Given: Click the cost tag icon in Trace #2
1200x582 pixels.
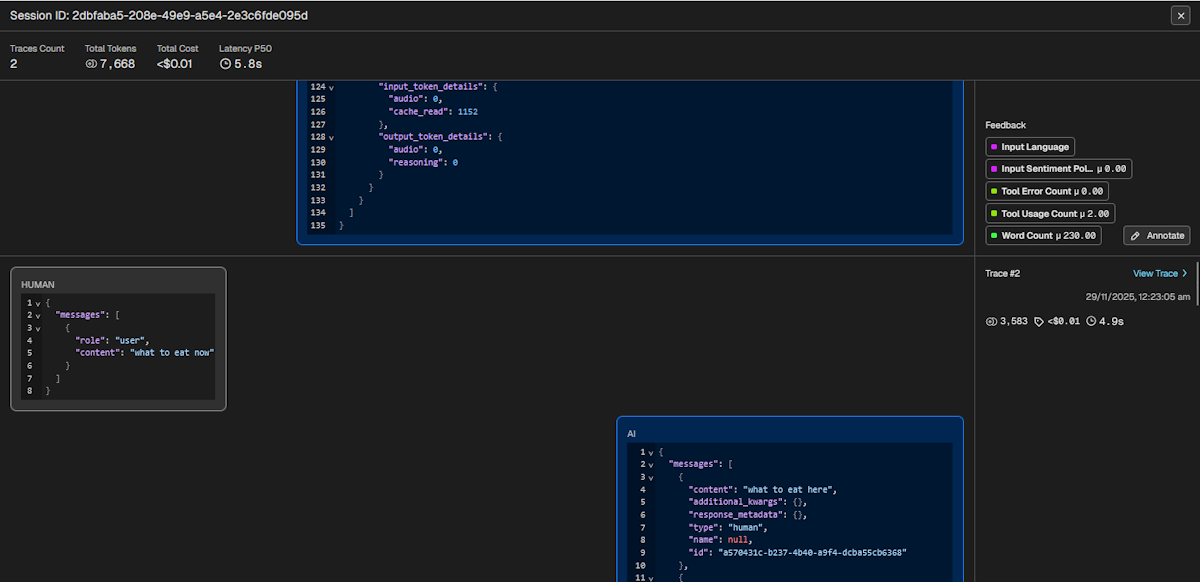Looking at the screenshot, I should point(1039,321).
